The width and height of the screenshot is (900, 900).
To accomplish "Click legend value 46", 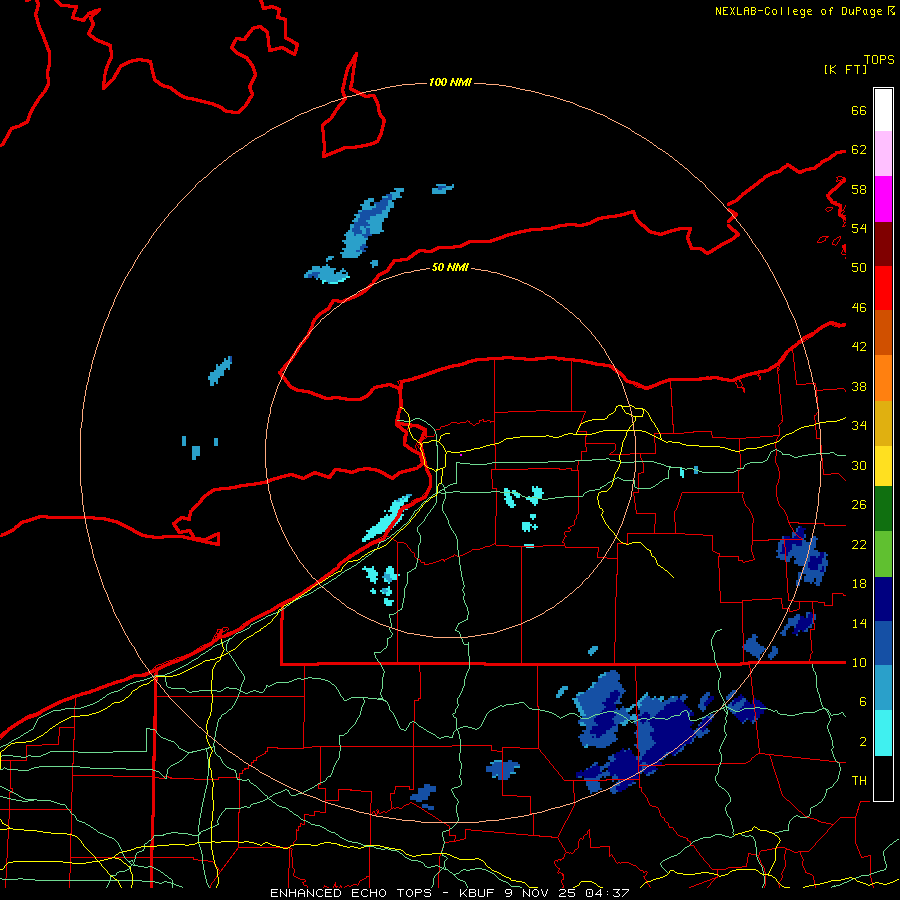I will coord(859,308).
